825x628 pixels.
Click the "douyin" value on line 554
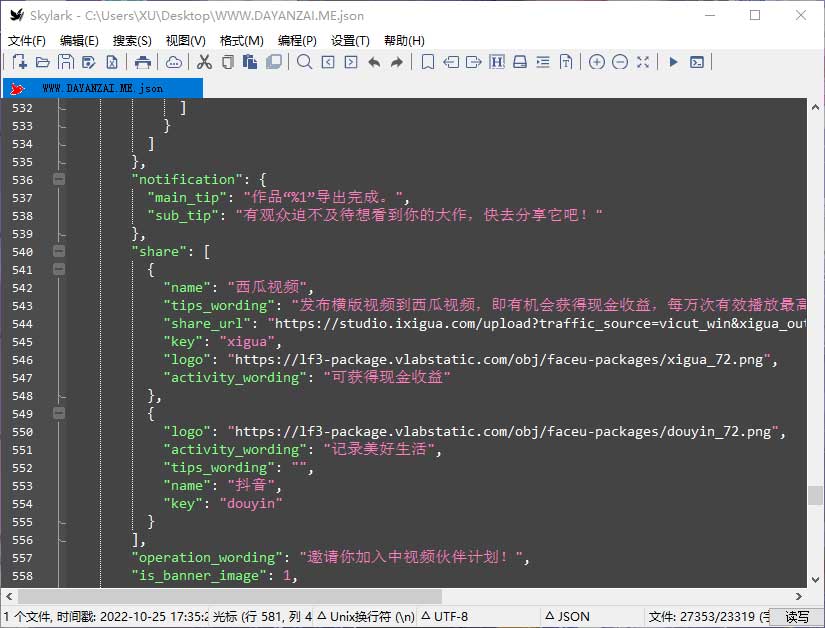pos(251,503)
